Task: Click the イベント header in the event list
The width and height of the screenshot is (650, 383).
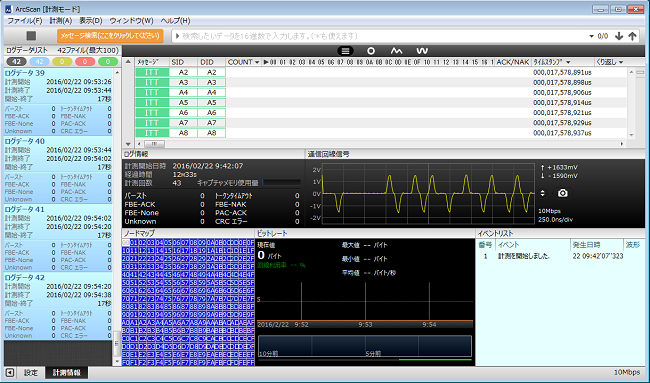Action: tap(532, 245)
